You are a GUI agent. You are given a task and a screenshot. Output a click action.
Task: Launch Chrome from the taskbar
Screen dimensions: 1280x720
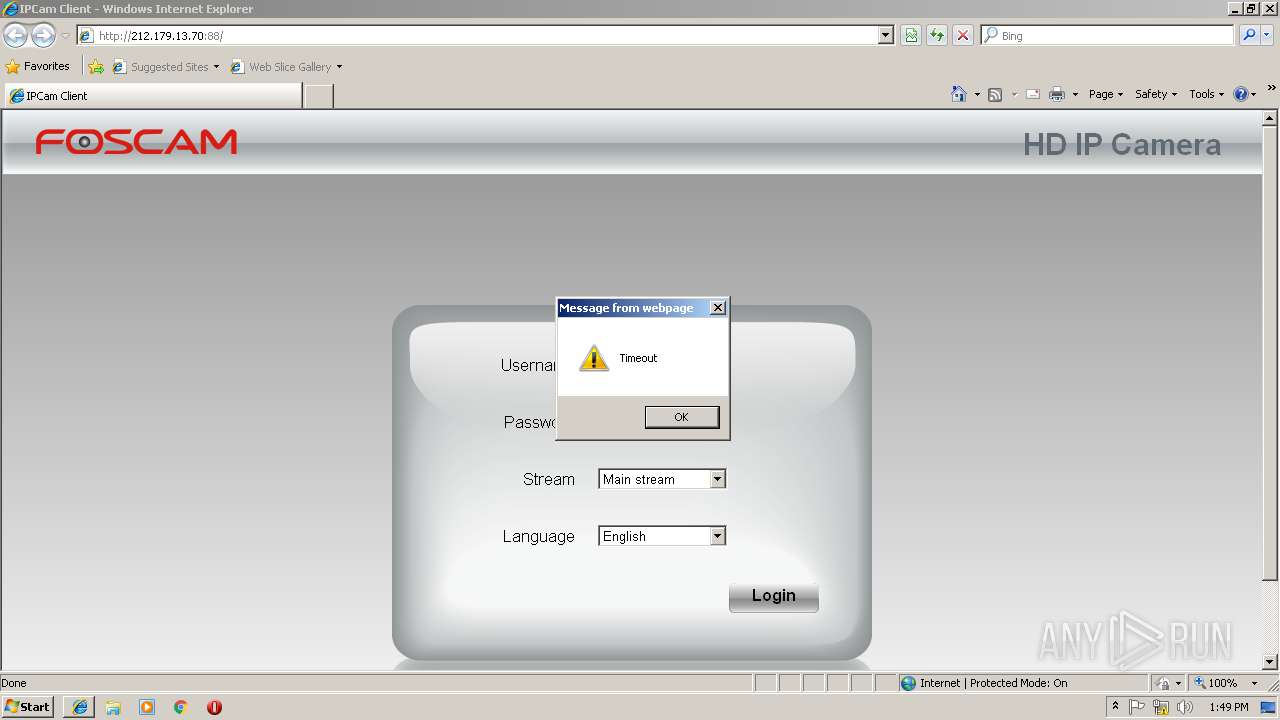pos(180,707)
